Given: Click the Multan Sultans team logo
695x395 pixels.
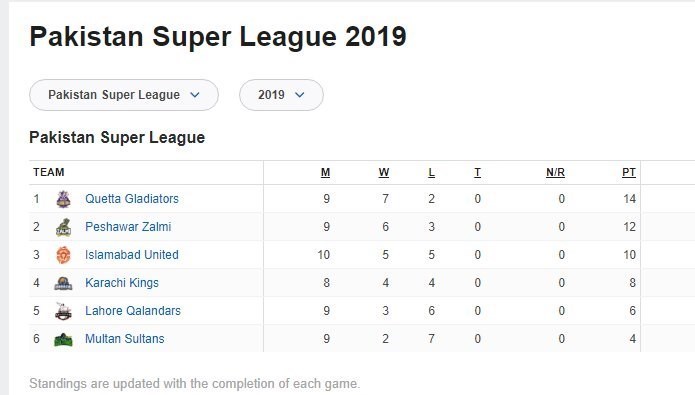Looking at the screenshot, I should tap(63, 339).
